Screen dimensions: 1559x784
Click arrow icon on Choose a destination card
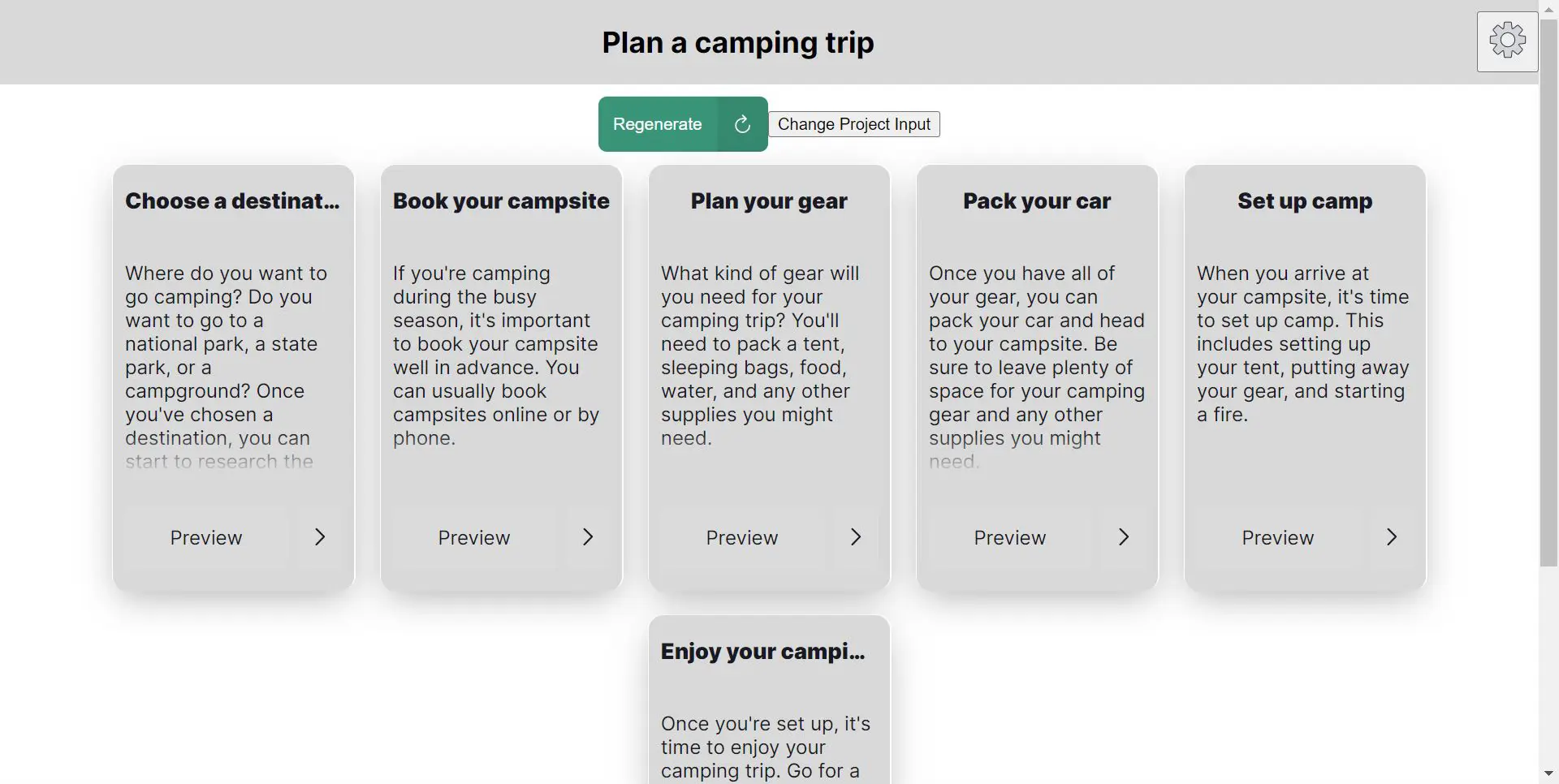coord(320,537)
